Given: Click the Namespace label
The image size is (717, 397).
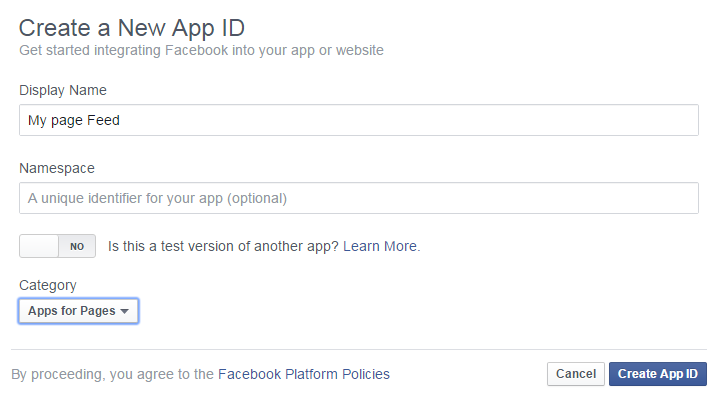Looking at the screenshot, I should click(57, 168).
